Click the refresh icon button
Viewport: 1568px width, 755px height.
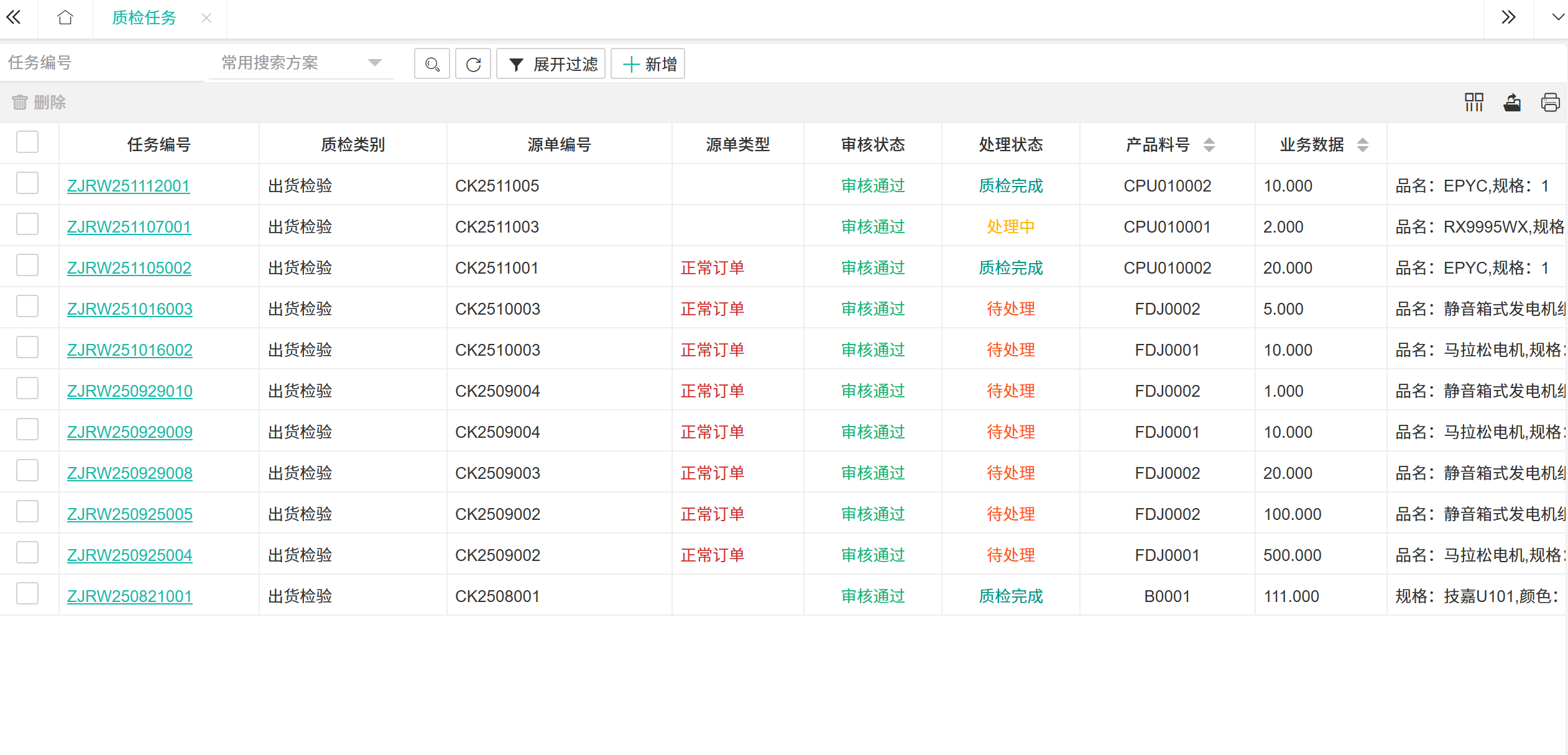tap(473, 64)
